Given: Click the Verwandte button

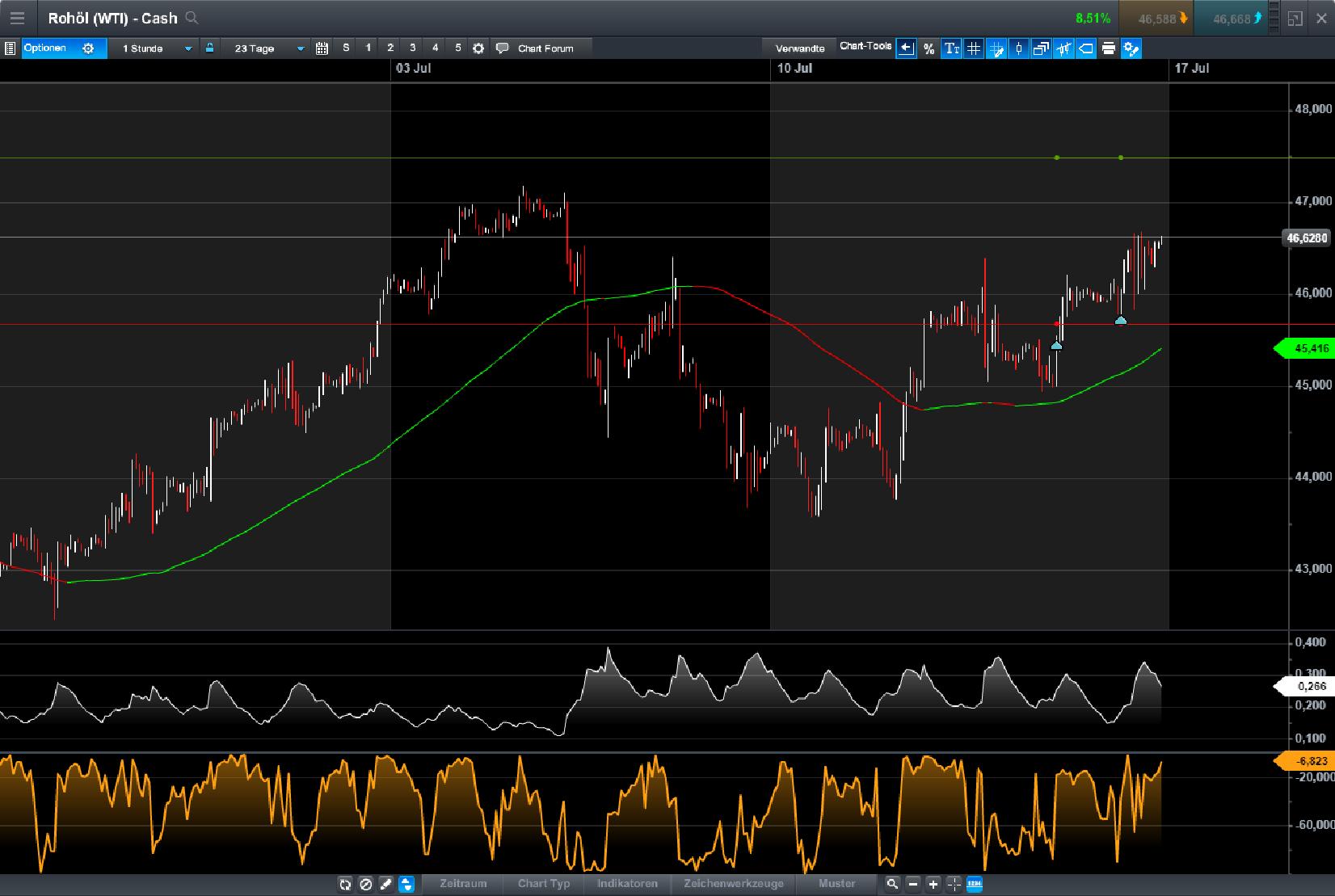Looking at the screenshot, I should tap(799, 48).
